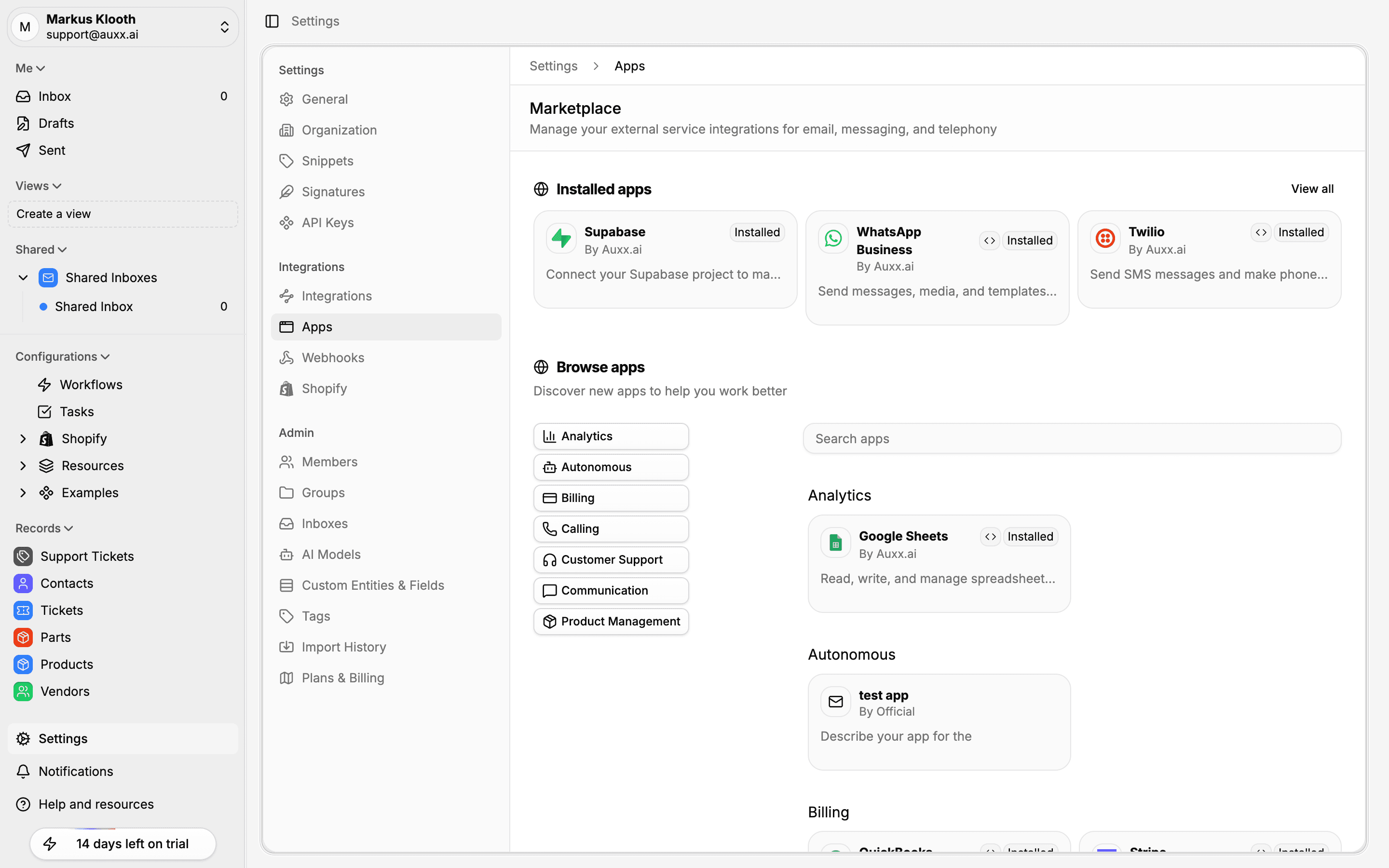Collapse the Me section
Viewport: 1389px width, 868px height.
point(30,68)
